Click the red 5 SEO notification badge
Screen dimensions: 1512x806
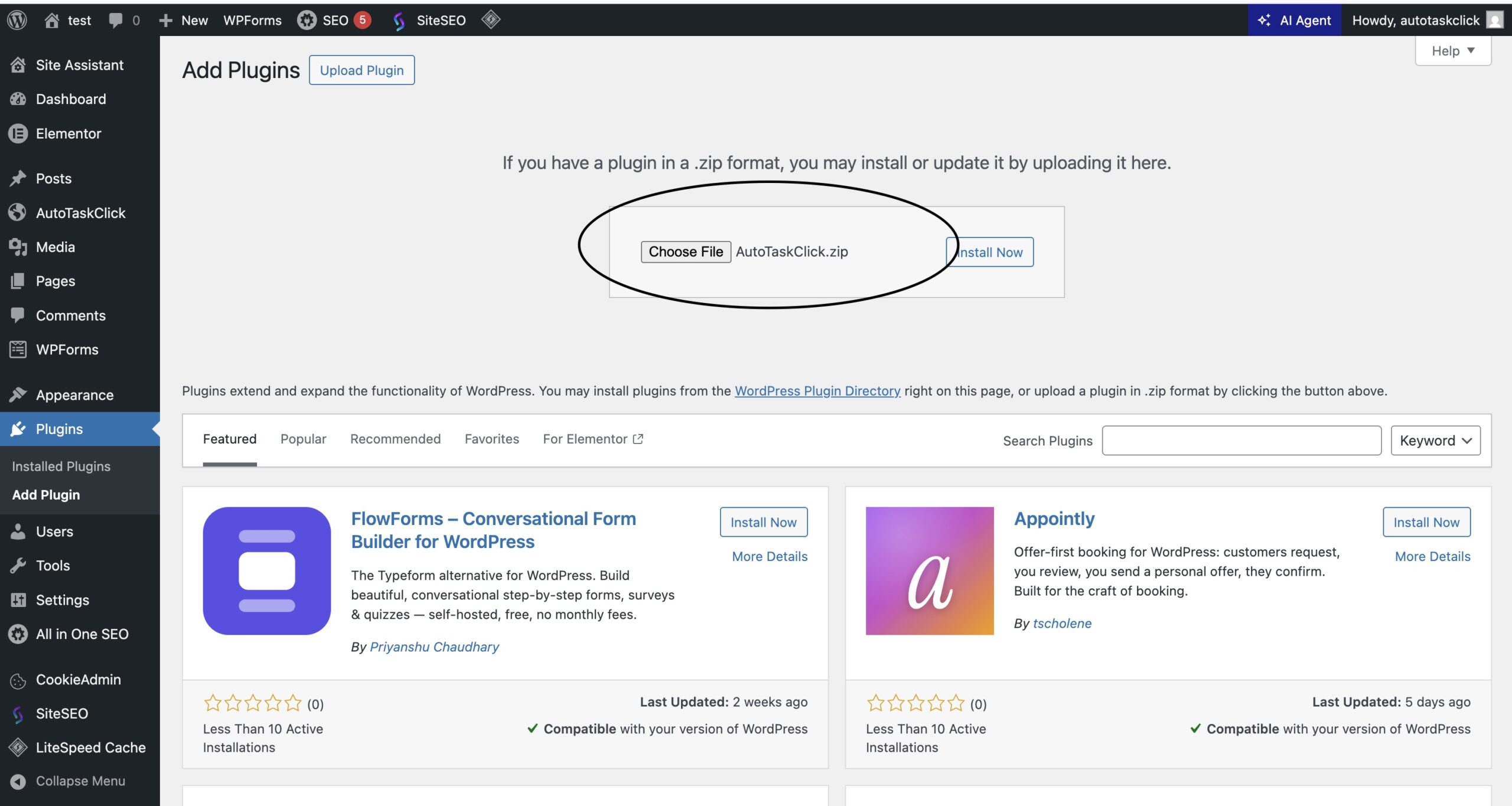tap(362, 19)
